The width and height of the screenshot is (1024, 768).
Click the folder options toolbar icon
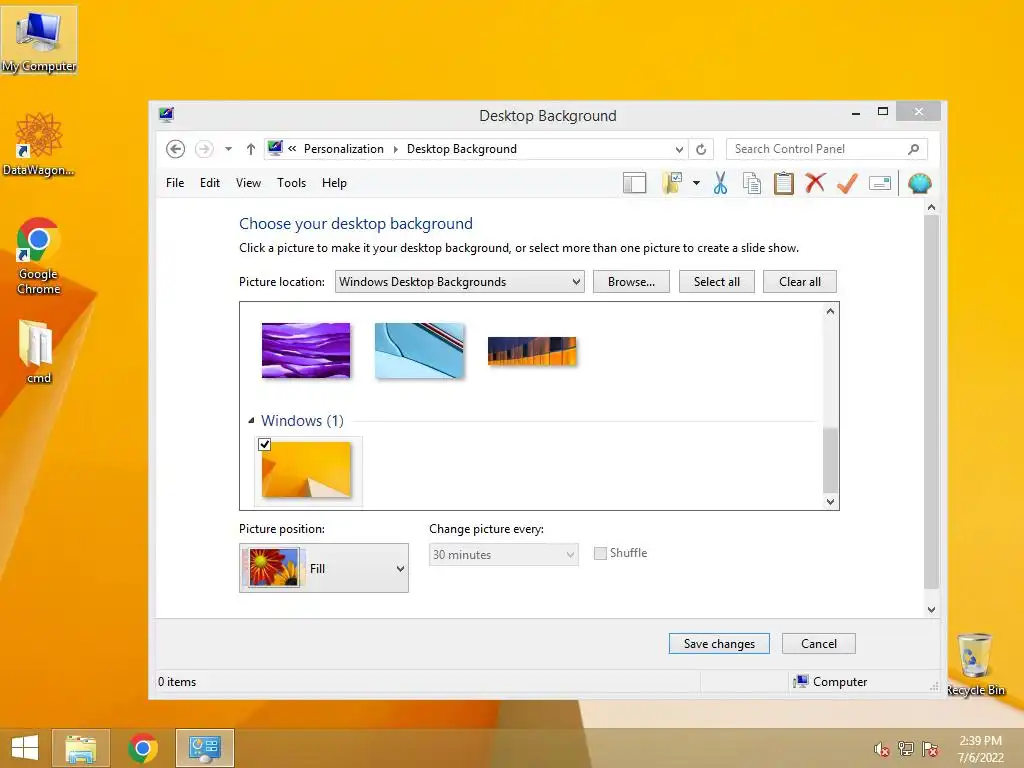point(672,184)
